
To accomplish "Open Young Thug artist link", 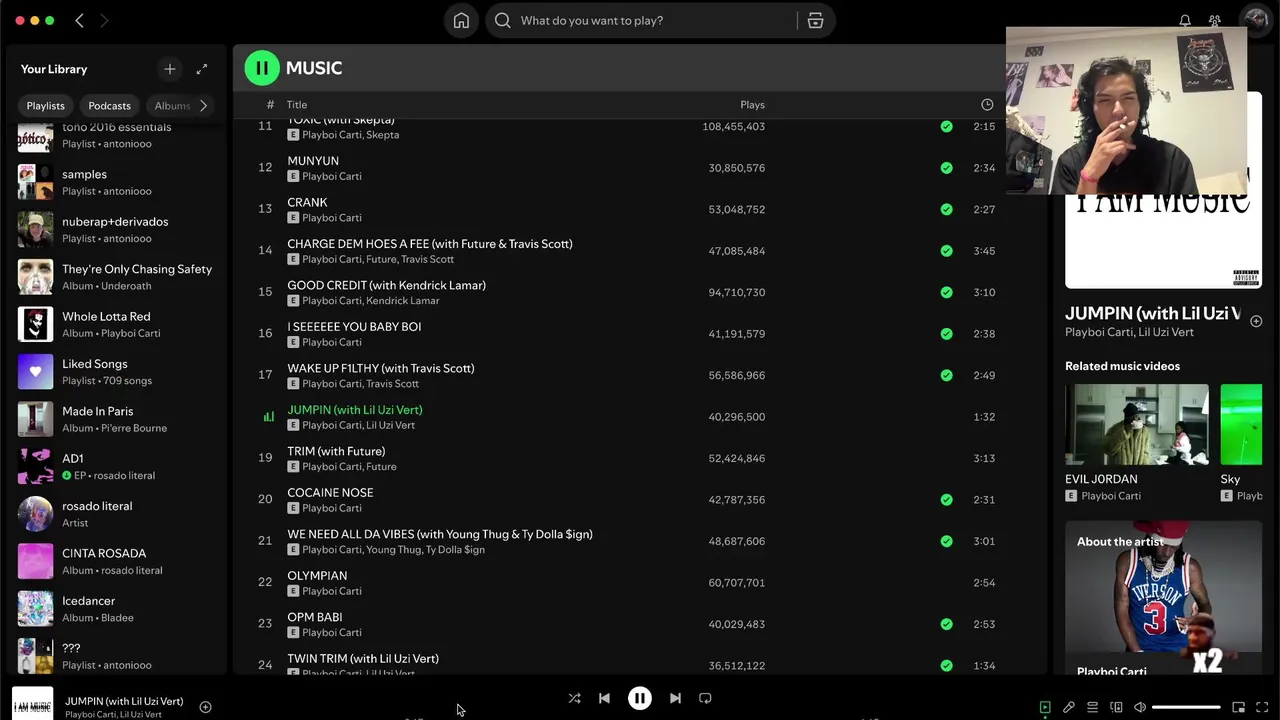I will tap(393, 550).
